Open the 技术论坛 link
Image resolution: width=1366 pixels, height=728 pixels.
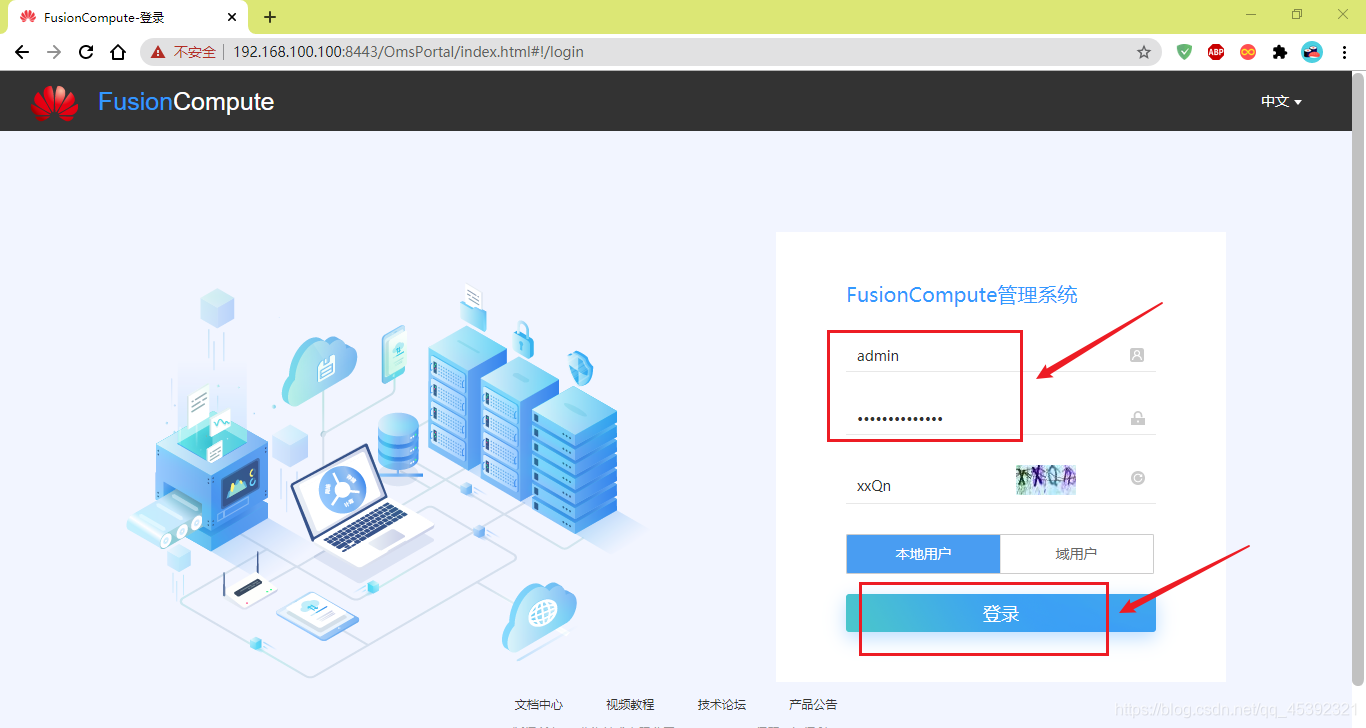[x=722, y=705]
